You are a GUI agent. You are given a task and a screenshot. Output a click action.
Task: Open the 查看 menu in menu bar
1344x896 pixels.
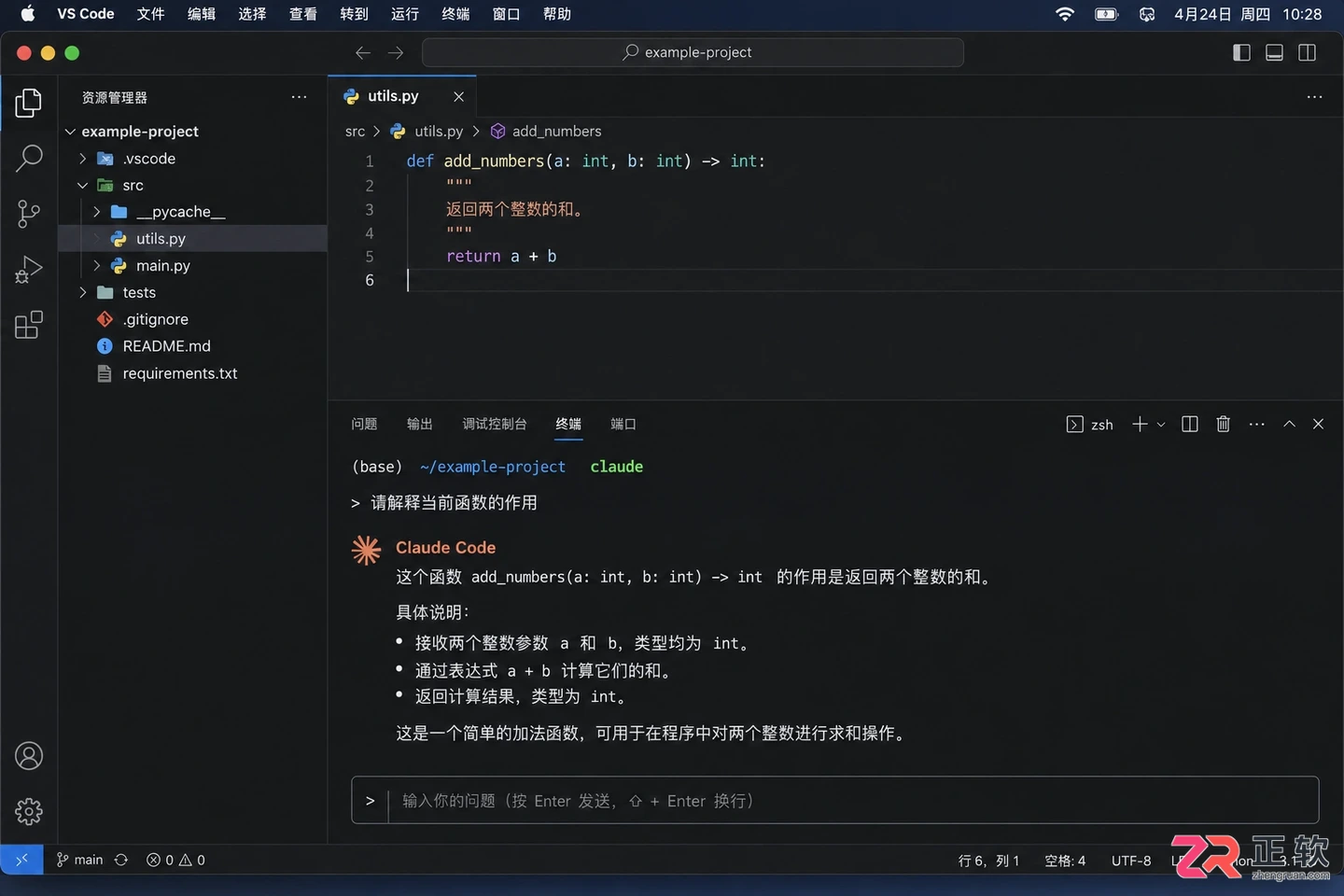point(302,14)
